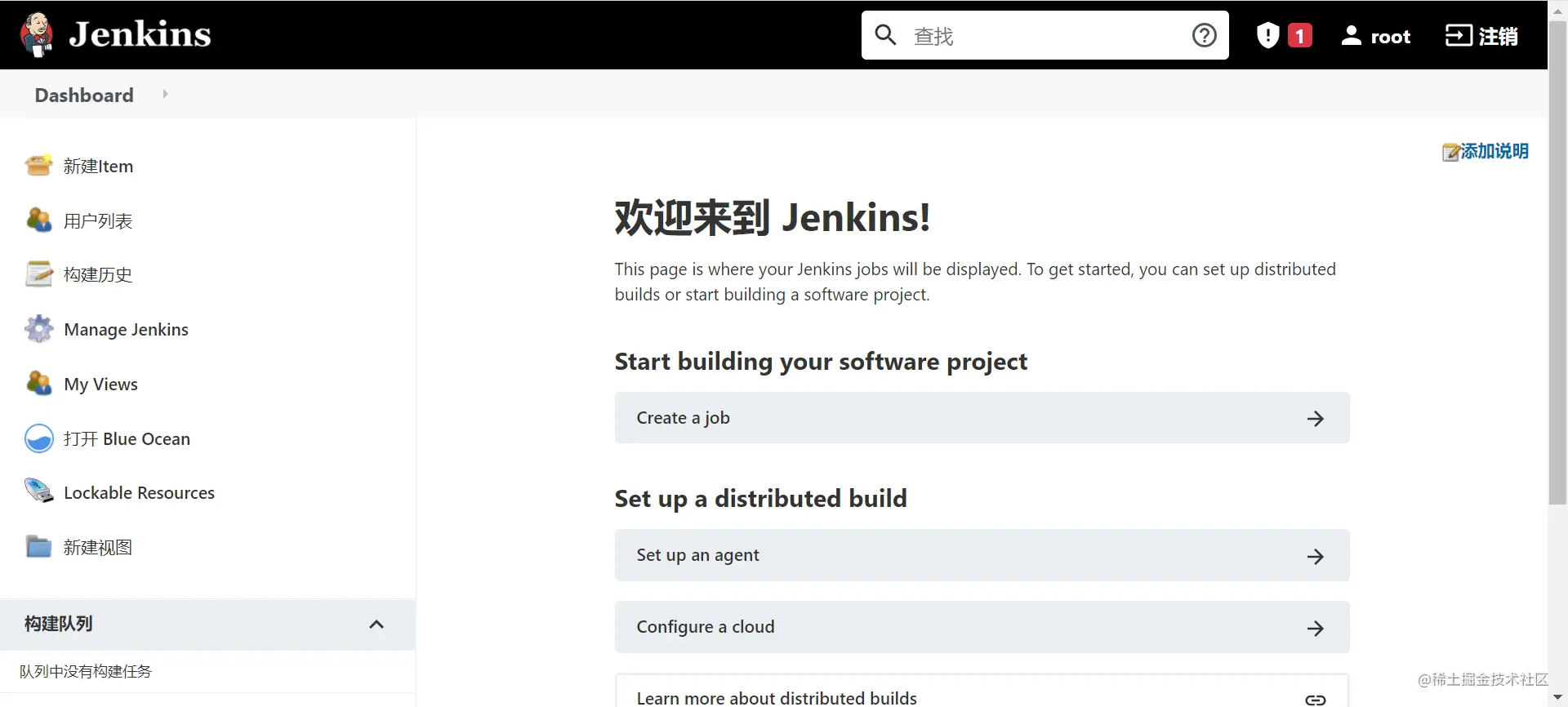
Task: Click the 队列中没有构建任务 message
Action: click(86, 671)
